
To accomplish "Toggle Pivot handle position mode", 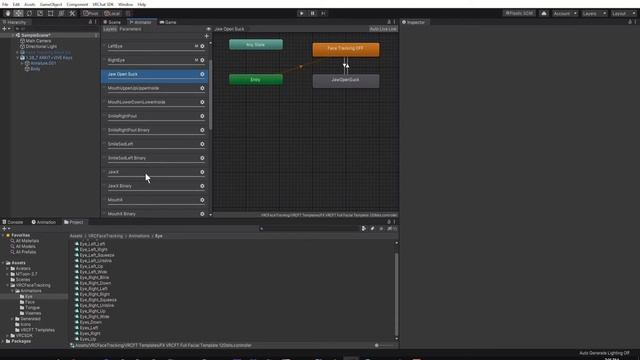I will [91, 13].
